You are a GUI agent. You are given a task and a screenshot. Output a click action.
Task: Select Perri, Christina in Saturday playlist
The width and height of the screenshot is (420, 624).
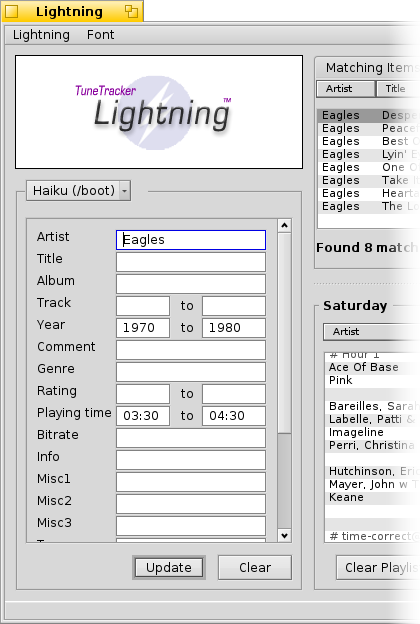click(372, 445)
